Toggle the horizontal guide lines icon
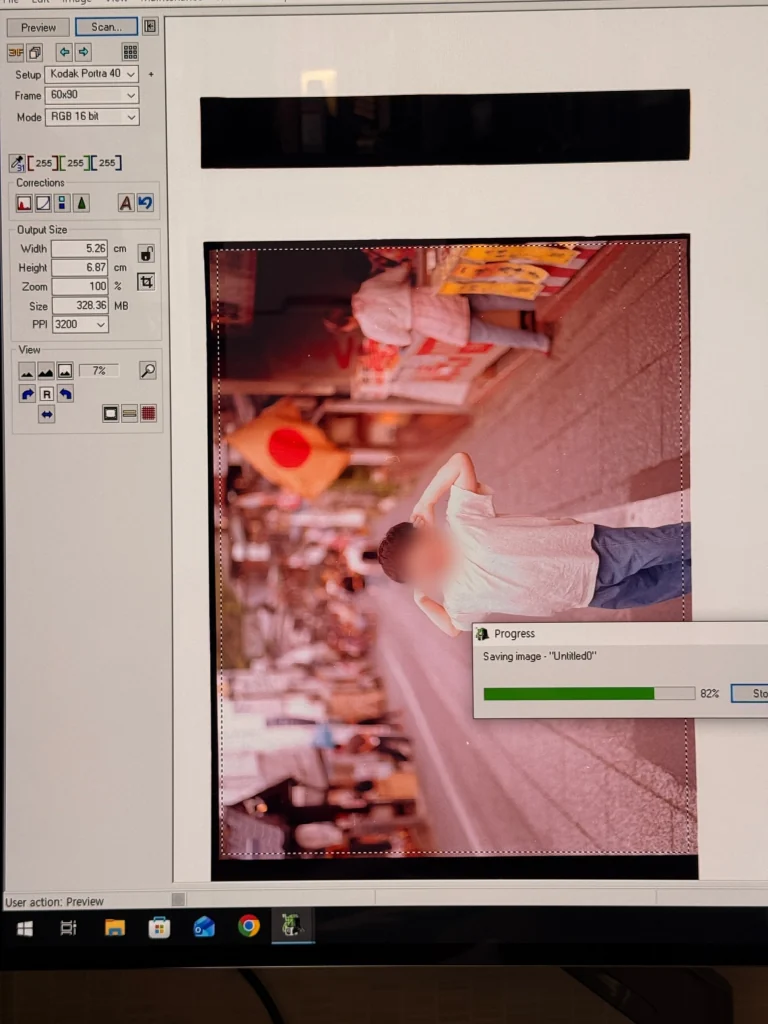Viewport: 768px width, 1024px height. tap(129, 413)
